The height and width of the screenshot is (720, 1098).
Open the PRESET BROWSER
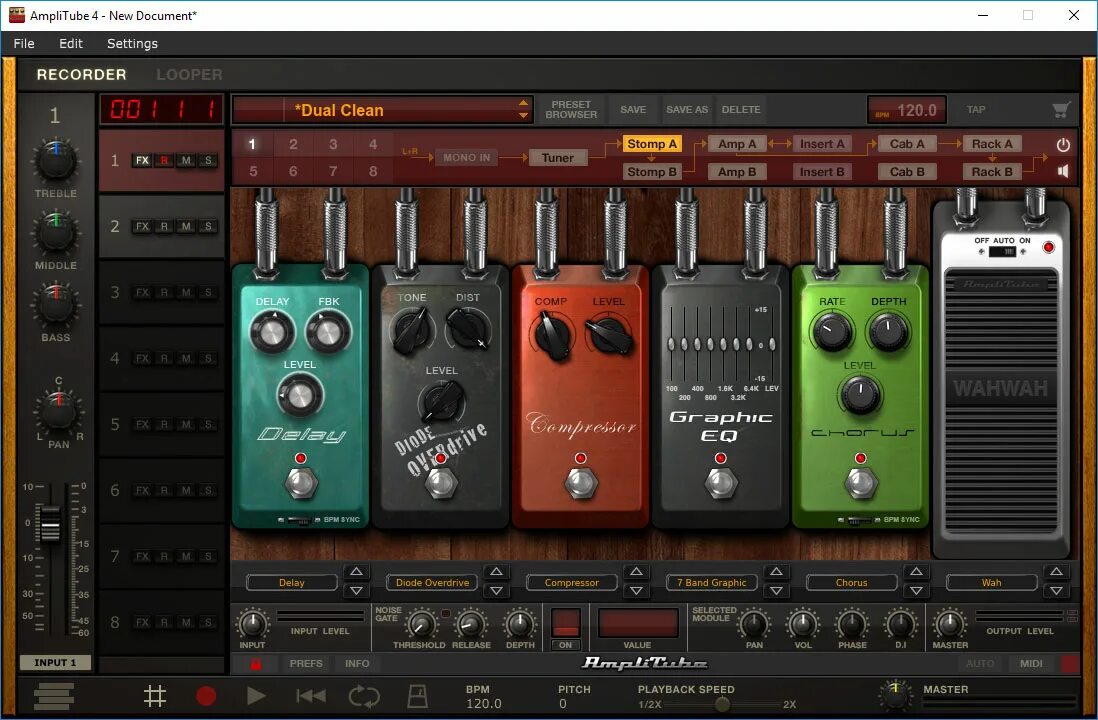click(570, 110)
